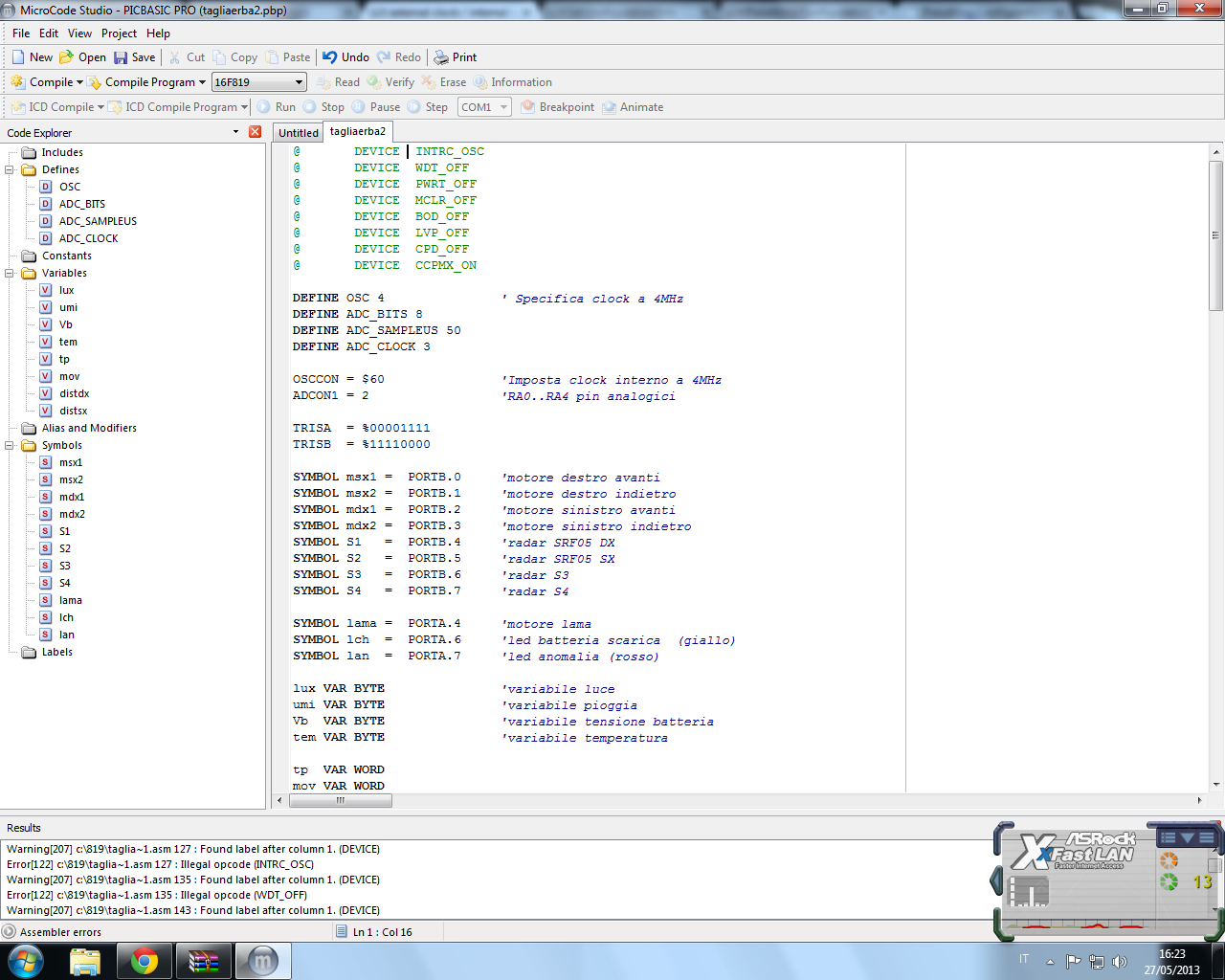
Task: Open Google Chrome from taskbar
Action: click(x=145, y=960)
